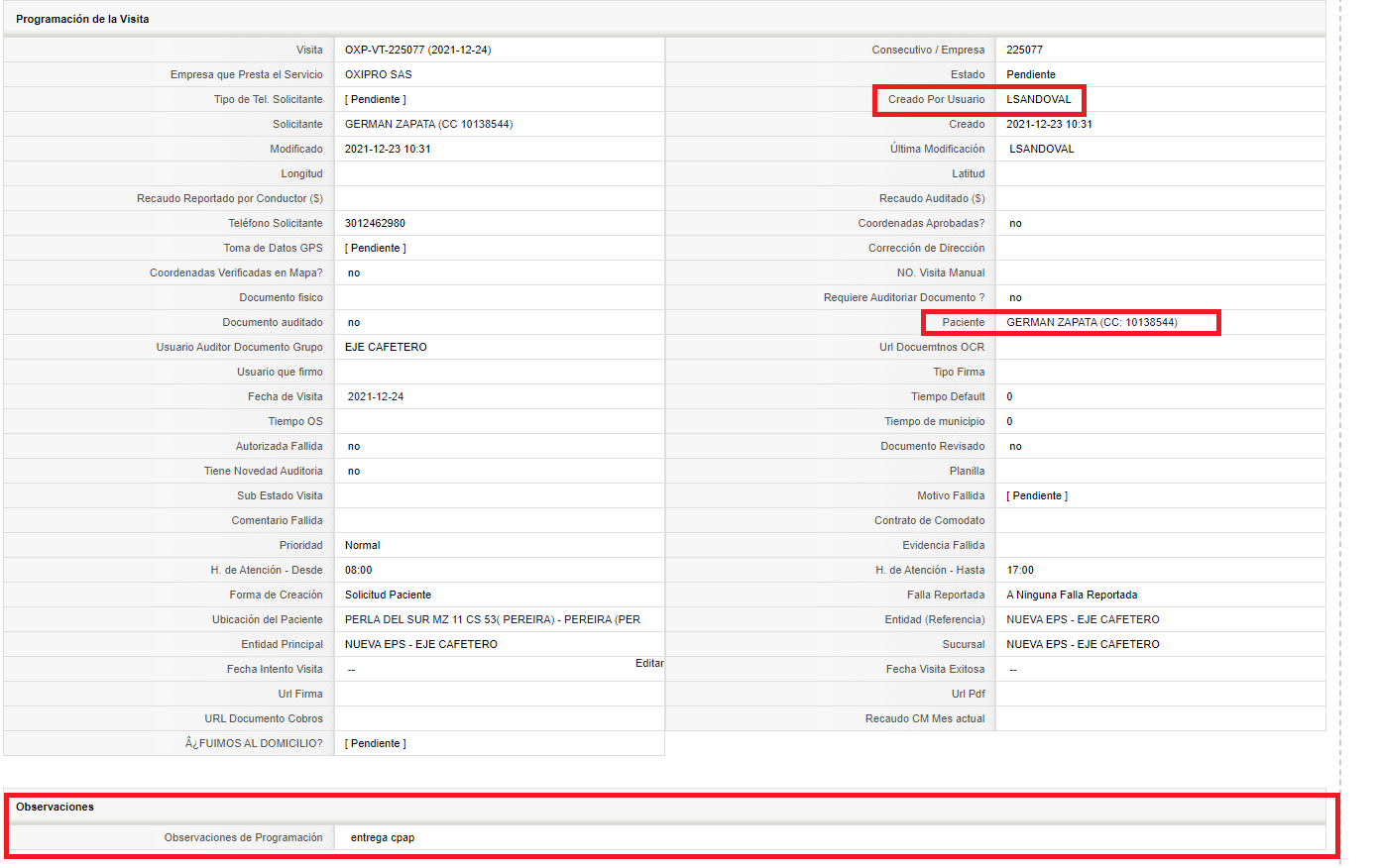Click Autorizada Fallida value no

[354, 446]
